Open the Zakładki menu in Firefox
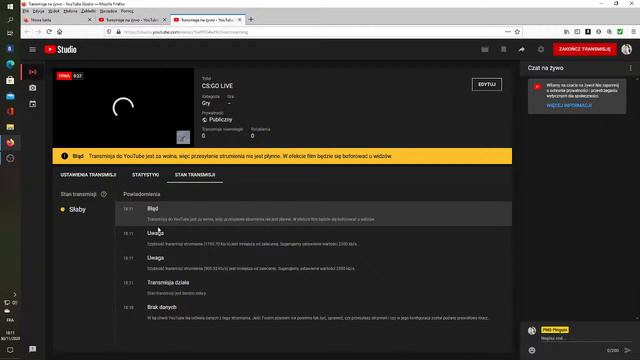This screenshot has width=640, height=360. point(88,11)
